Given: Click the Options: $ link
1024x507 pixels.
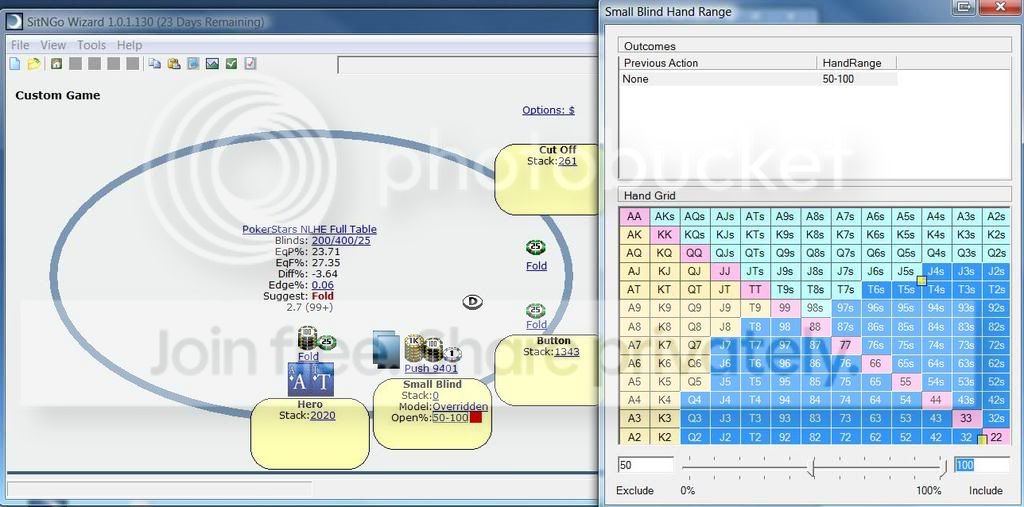Looking at the screenshot, I should [x=549, y=110].
